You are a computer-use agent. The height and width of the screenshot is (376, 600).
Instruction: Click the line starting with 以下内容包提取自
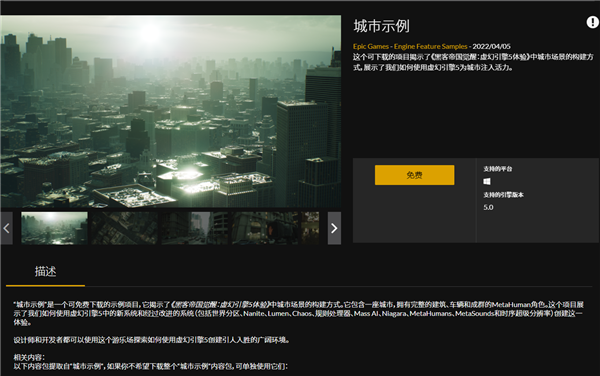click(x=150, y=366)
